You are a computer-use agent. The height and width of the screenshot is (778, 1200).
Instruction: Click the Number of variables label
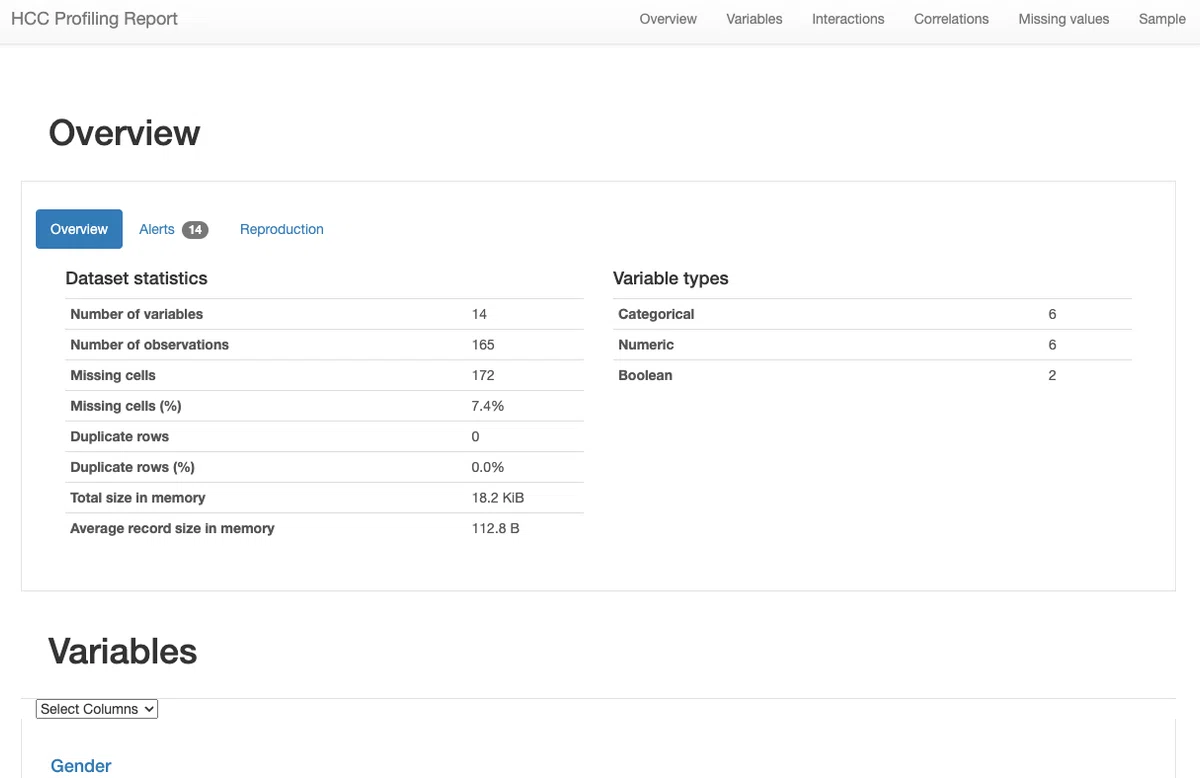click(136, 314)
